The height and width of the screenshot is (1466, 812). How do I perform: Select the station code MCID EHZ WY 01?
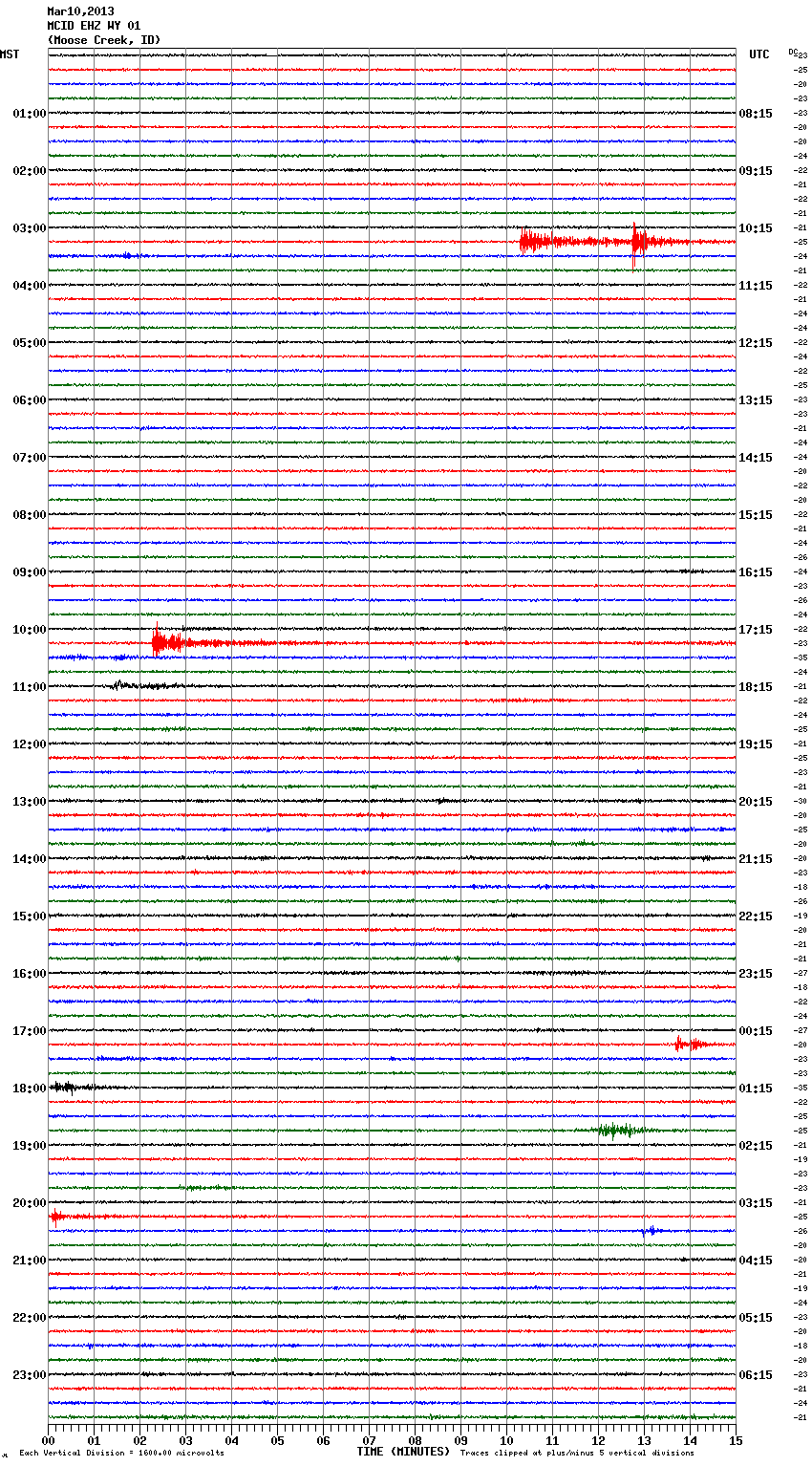tap(94, 26)
